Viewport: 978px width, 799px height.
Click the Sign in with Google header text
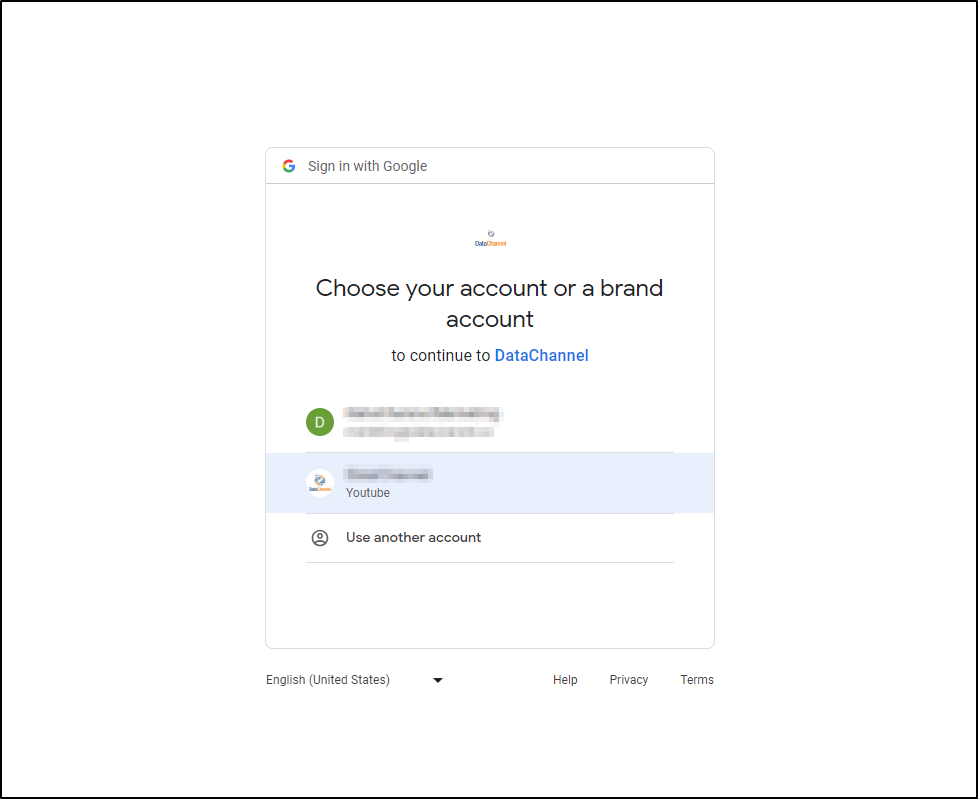[367, 166]
